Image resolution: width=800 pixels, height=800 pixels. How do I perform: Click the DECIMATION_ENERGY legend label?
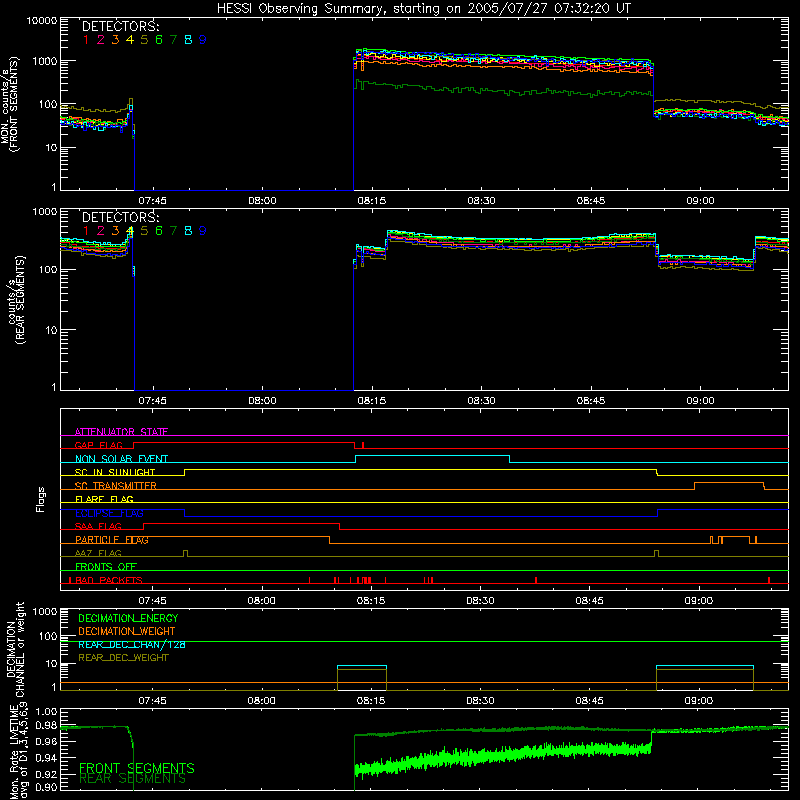click(128, 618)
